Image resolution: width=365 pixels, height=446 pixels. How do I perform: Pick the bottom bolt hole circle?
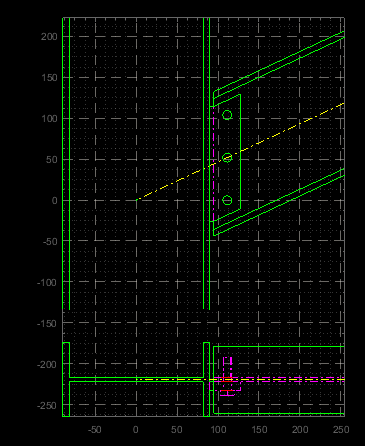227,200
